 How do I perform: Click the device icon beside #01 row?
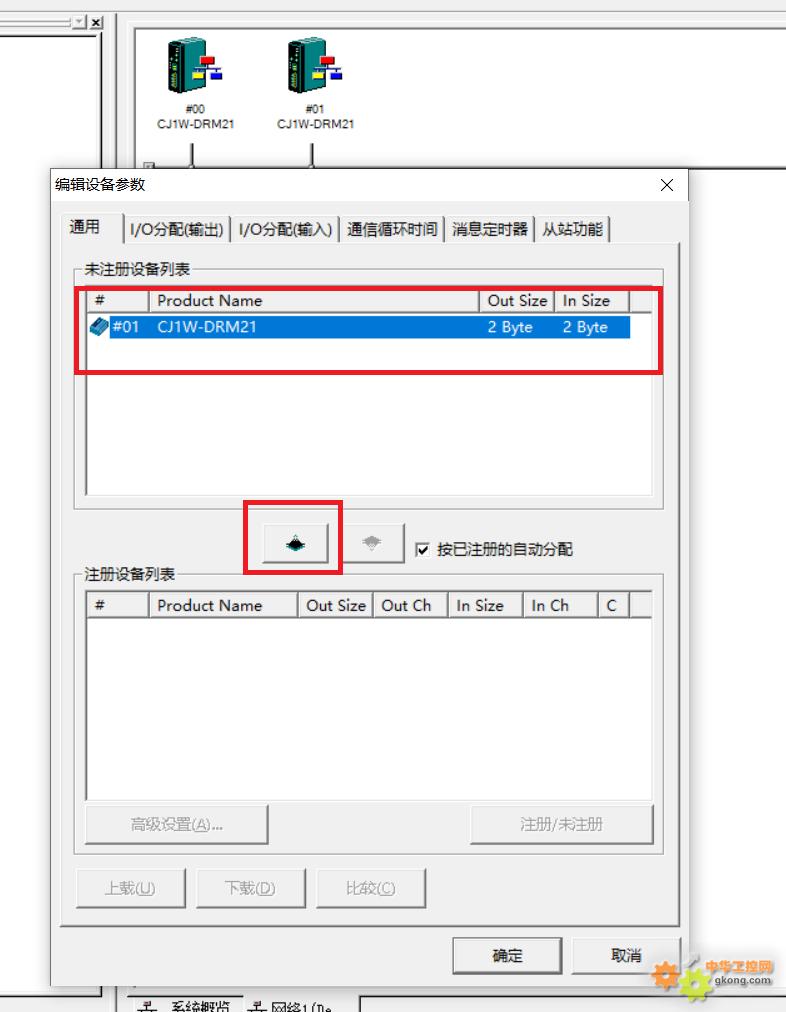click(x=99, y=327)
